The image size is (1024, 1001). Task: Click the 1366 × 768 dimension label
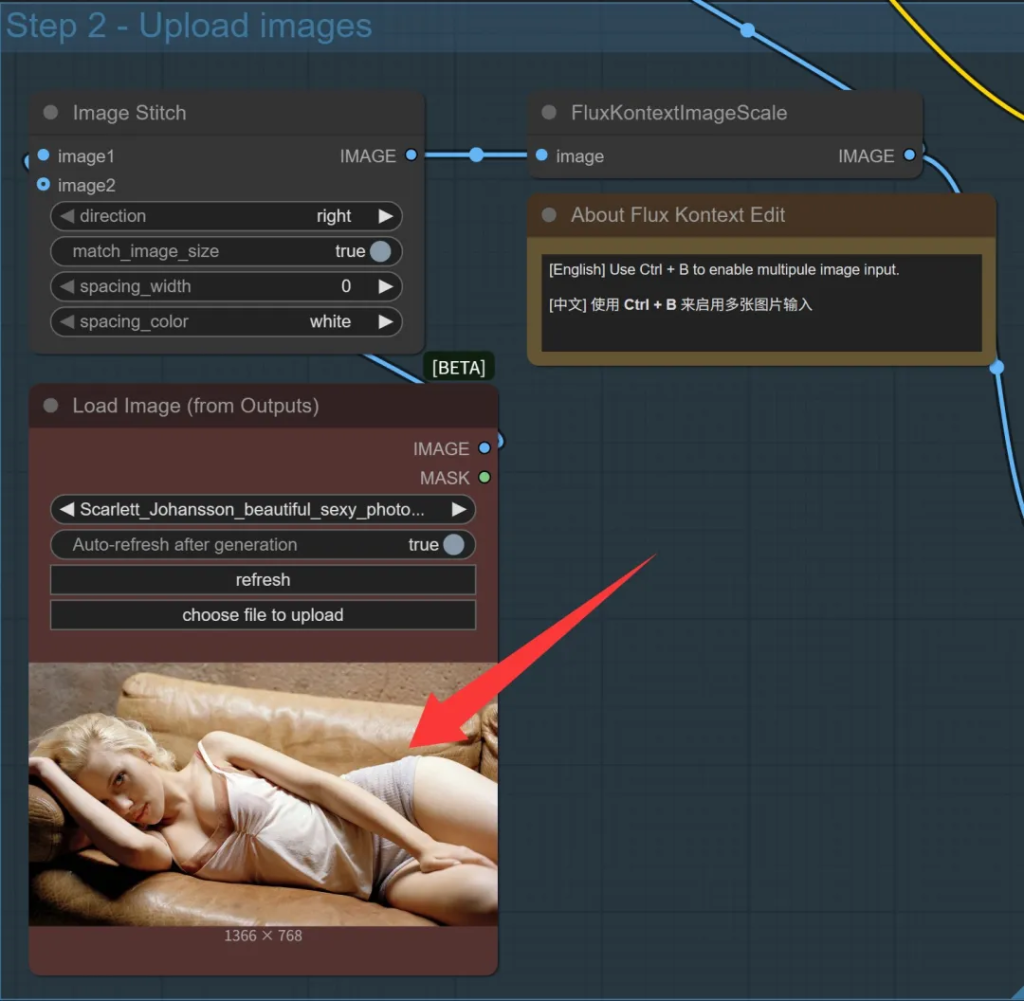click(x=263, y=936)
